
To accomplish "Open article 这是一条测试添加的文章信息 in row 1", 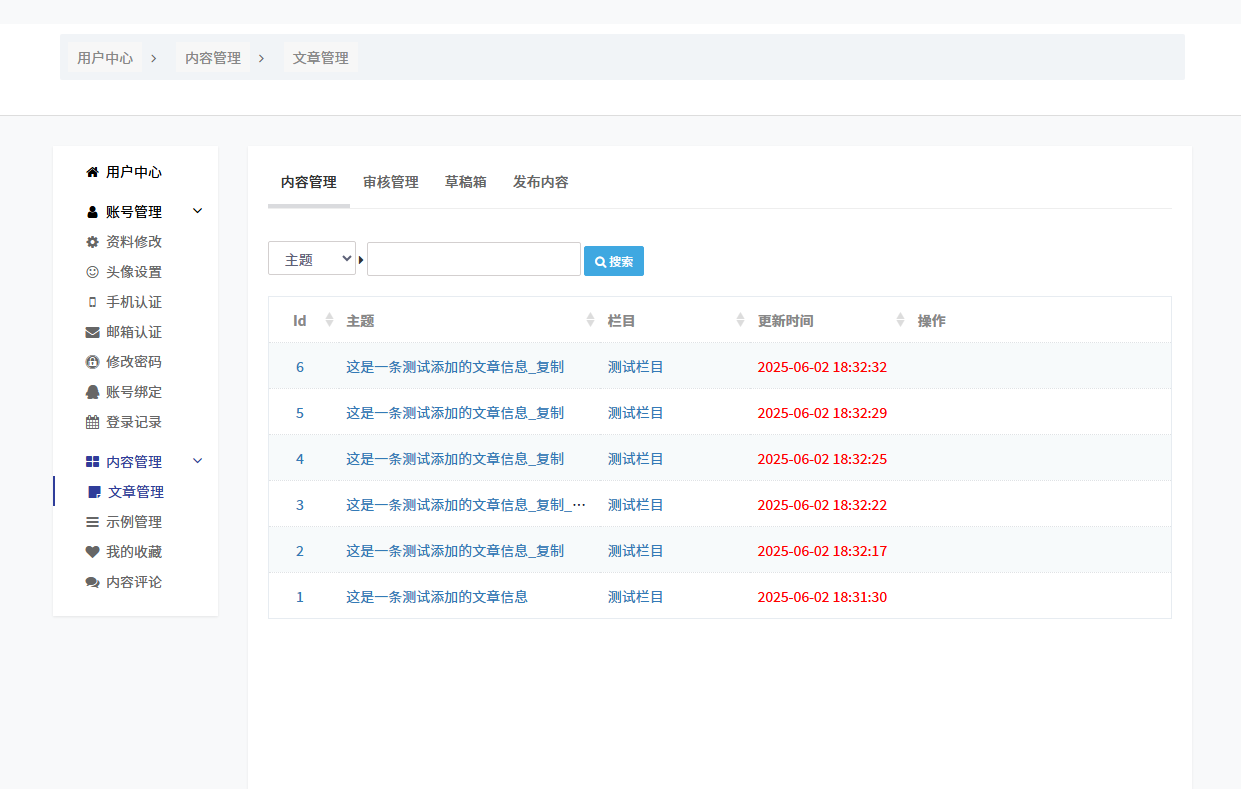I will pos(437,597).
